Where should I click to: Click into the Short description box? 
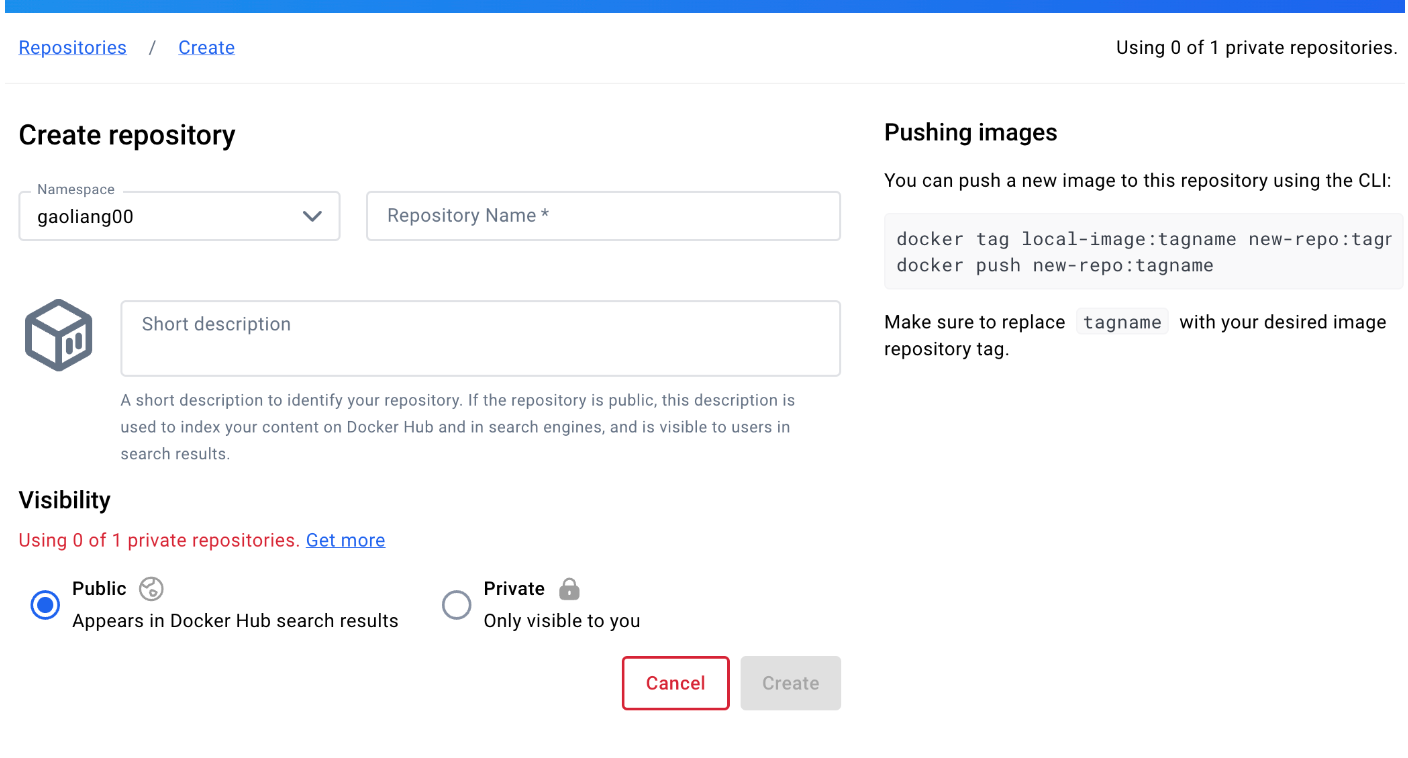coord(480,338)
